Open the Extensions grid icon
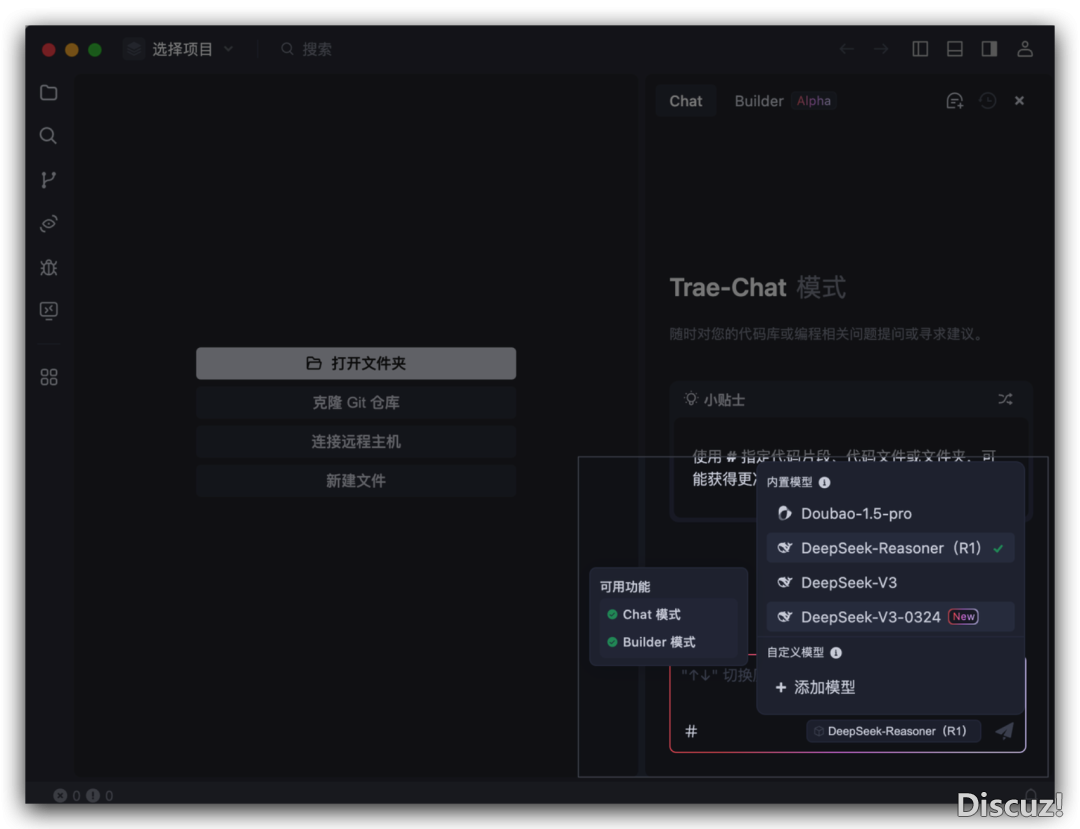 coord(48,377)
